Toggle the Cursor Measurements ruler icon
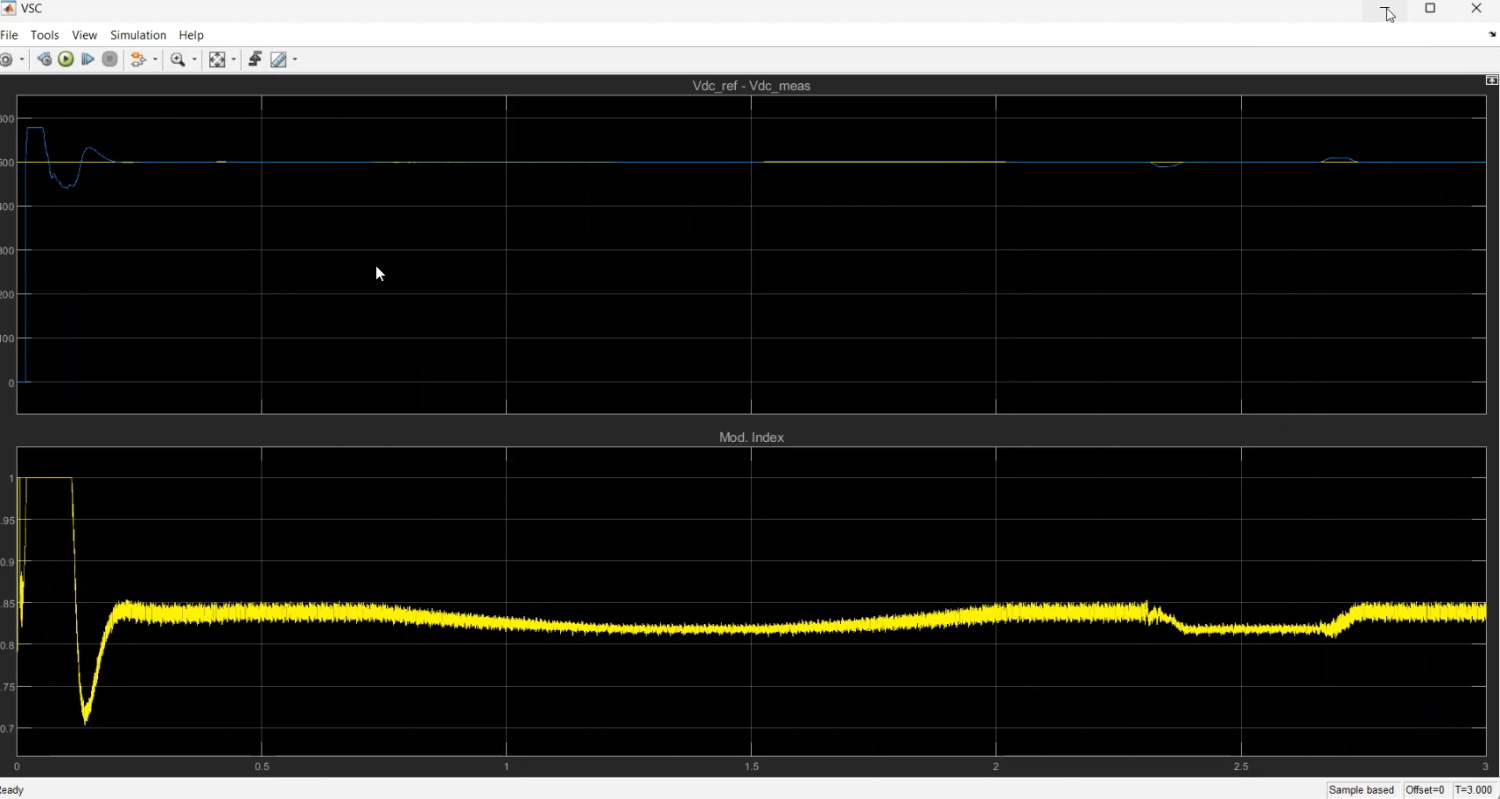Image resolution: width=1500 pixels, height=799 pixels. coord(279,60)
